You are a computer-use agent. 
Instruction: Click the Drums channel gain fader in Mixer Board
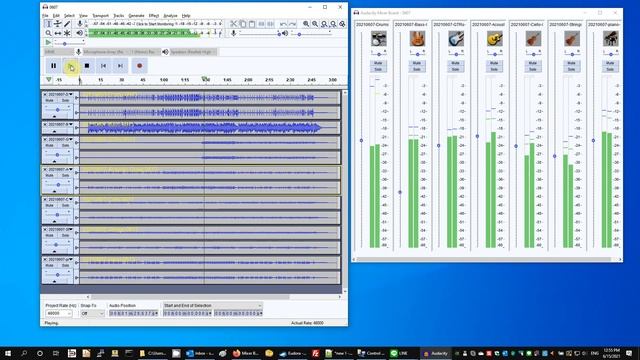pyautogui.click(x=361, y=140)
